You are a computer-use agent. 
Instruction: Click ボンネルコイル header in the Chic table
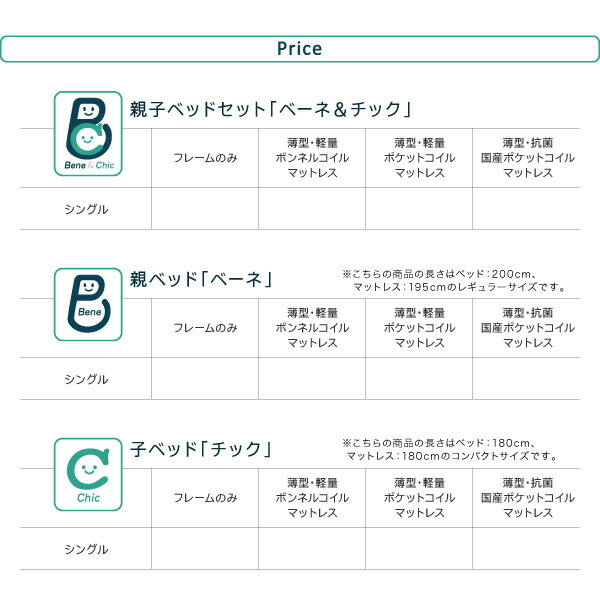point(312,498)
